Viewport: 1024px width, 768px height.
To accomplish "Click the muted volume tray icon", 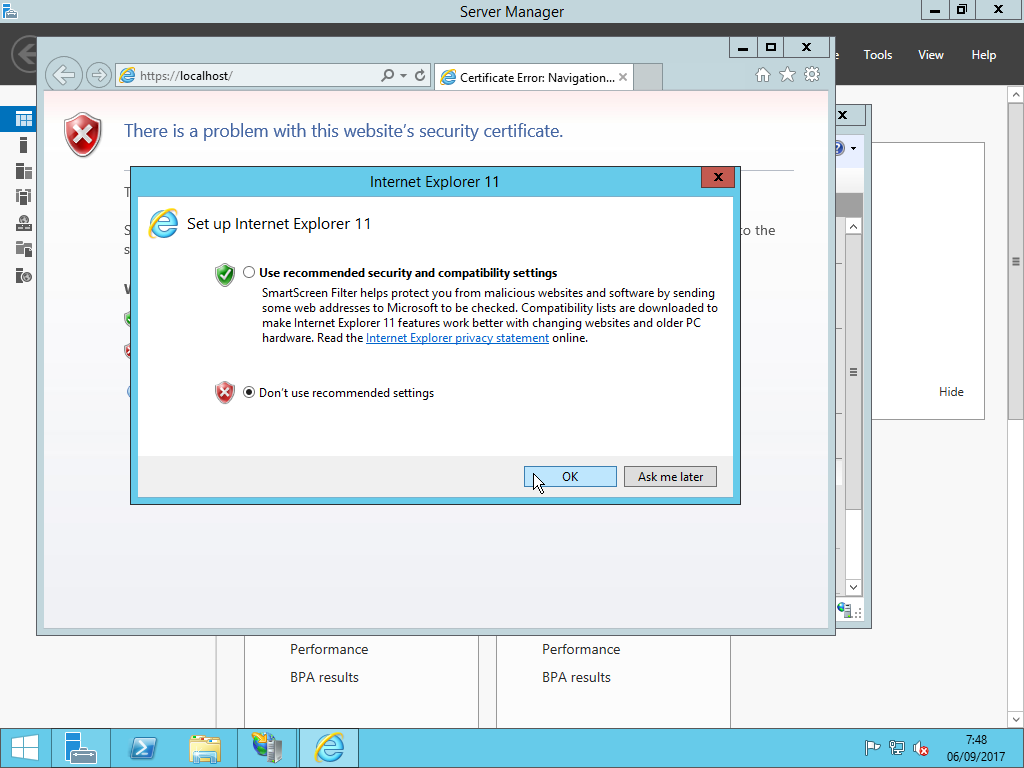I will point(921,748).
